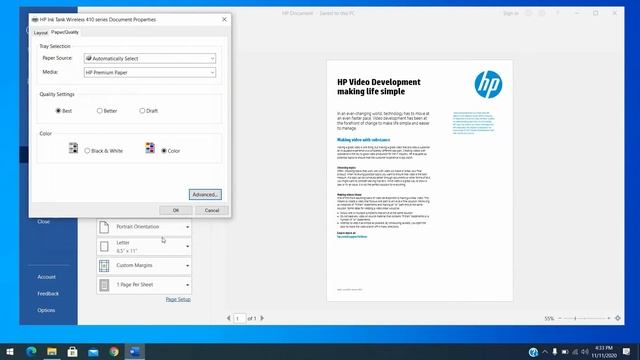Viewport: 640px width, 360px height.
Task: Choose the Color radio option
Action: (164, 151)
